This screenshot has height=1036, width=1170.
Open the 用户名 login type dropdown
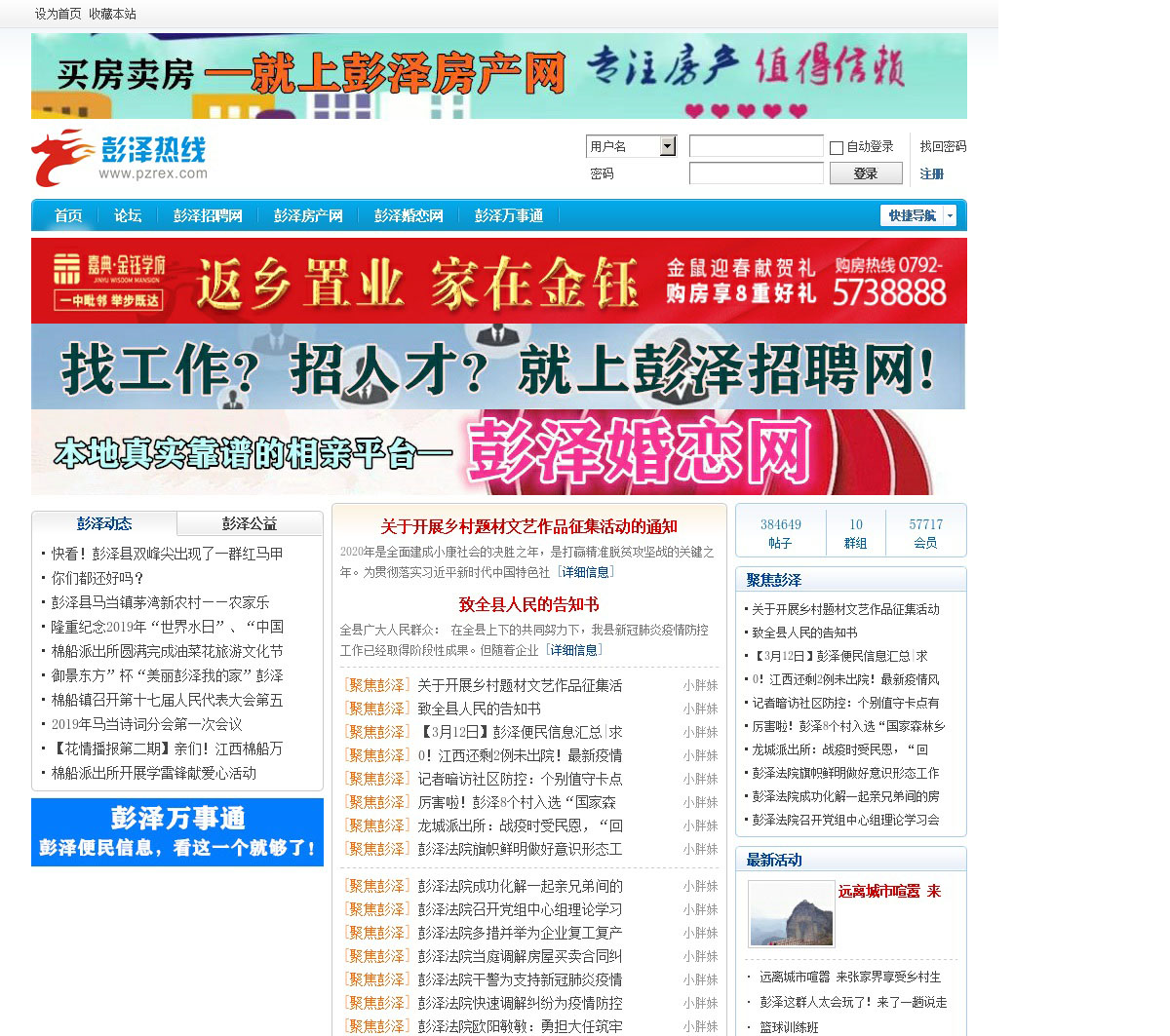click(x=632, y=146)
